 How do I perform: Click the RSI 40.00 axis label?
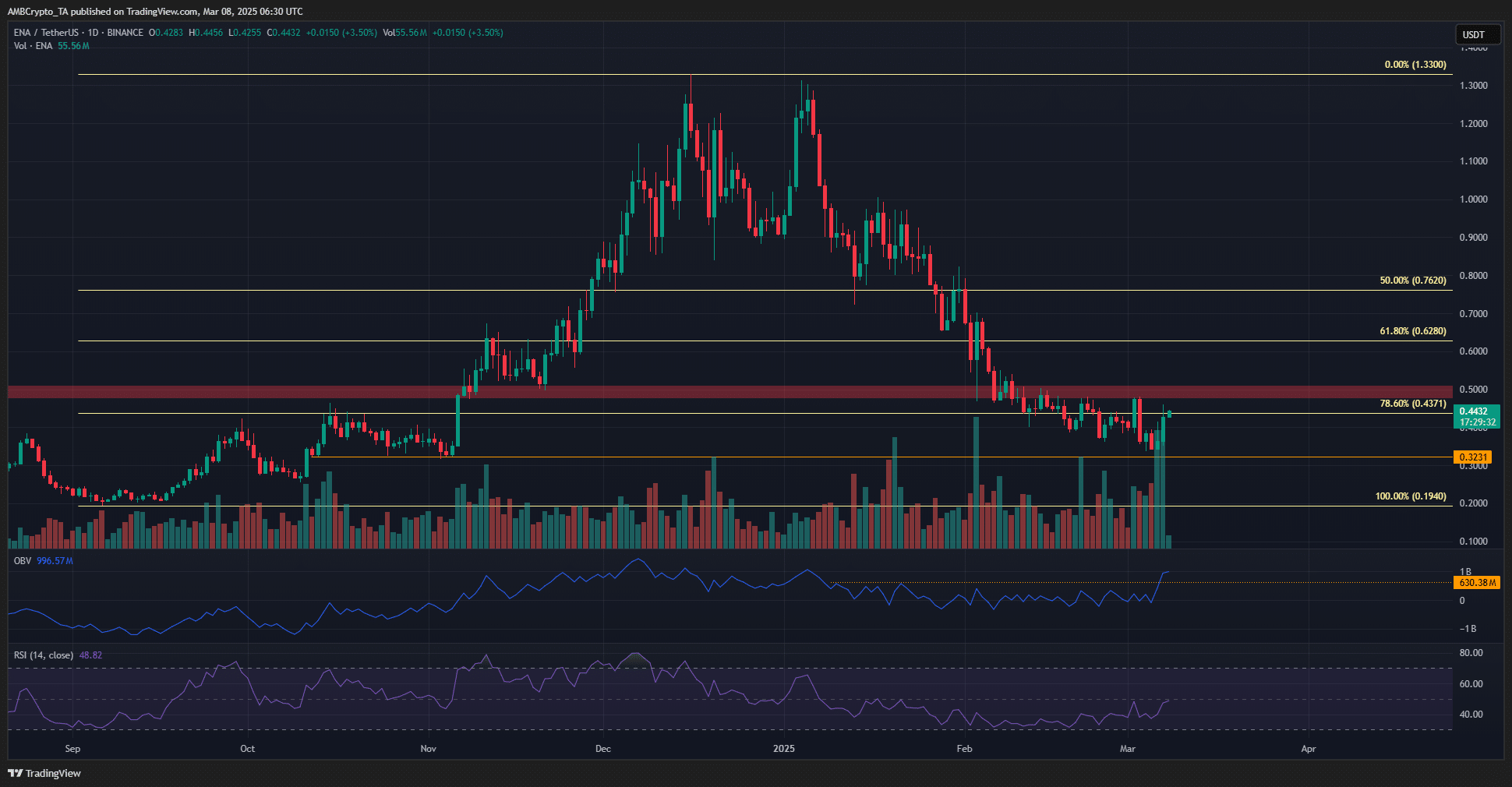pyautogui.click(x=1471, y=715)
